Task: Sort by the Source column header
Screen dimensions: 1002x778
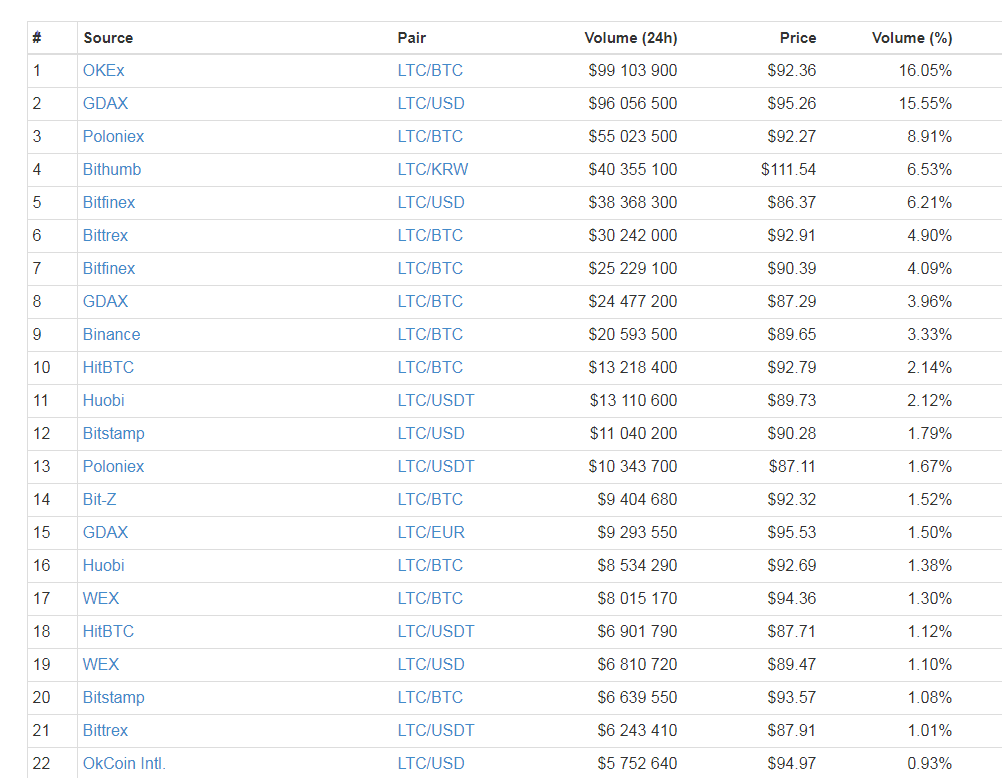Action: click(108, 38)
